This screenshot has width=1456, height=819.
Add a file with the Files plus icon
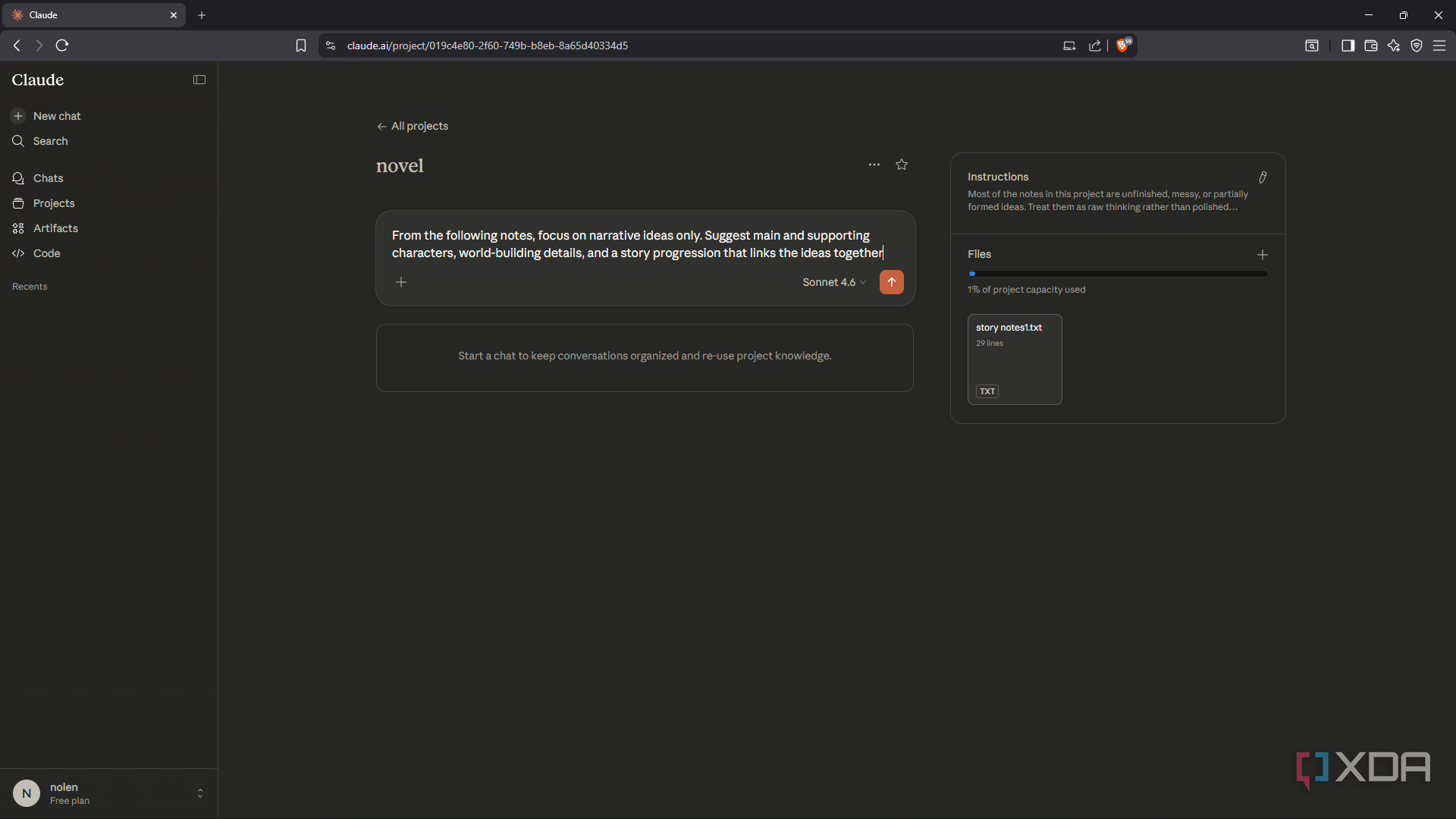click(1263, 255)
